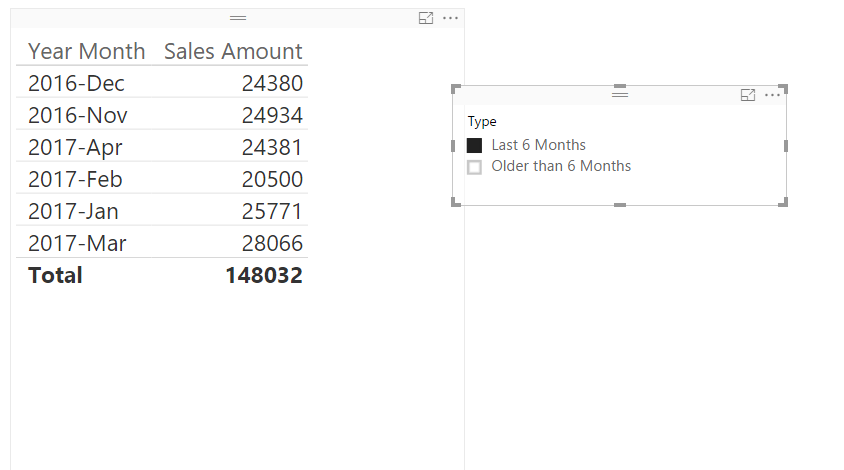844x470 pixels.
Task: Click the 24381 sales value
Action: click(272, 148)
